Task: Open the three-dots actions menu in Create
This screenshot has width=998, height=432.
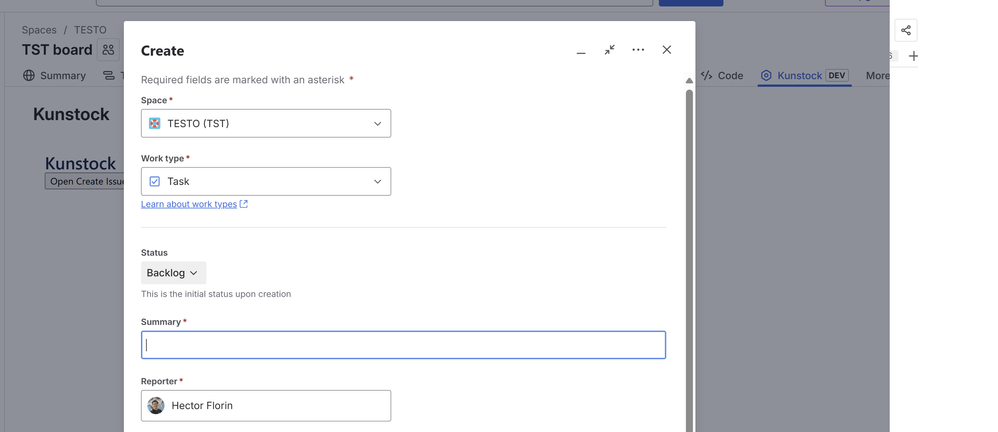Action: [638, 50]
